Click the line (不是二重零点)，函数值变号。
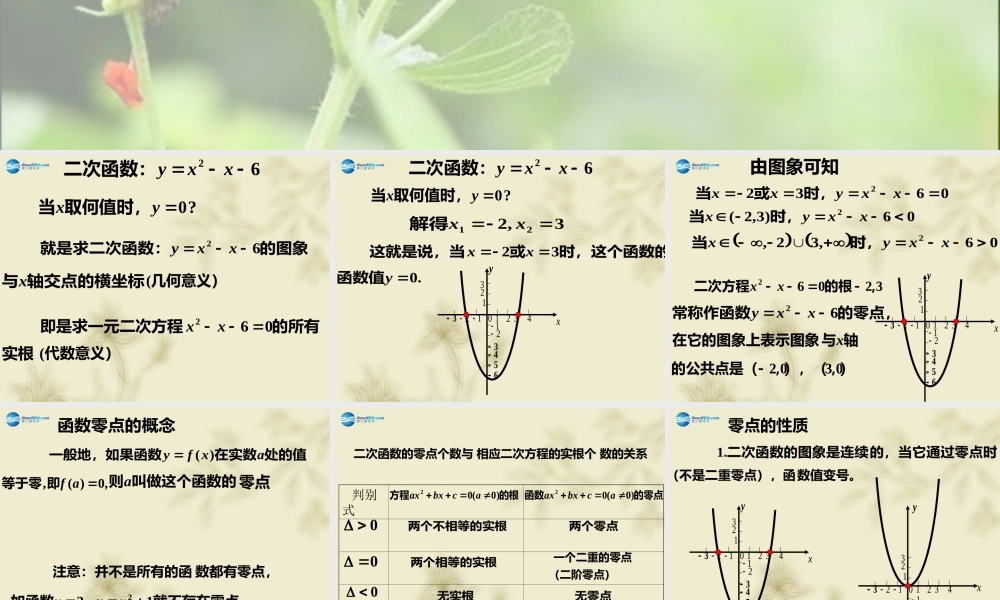Screen dimensions: 1000x600 (764, 475)
